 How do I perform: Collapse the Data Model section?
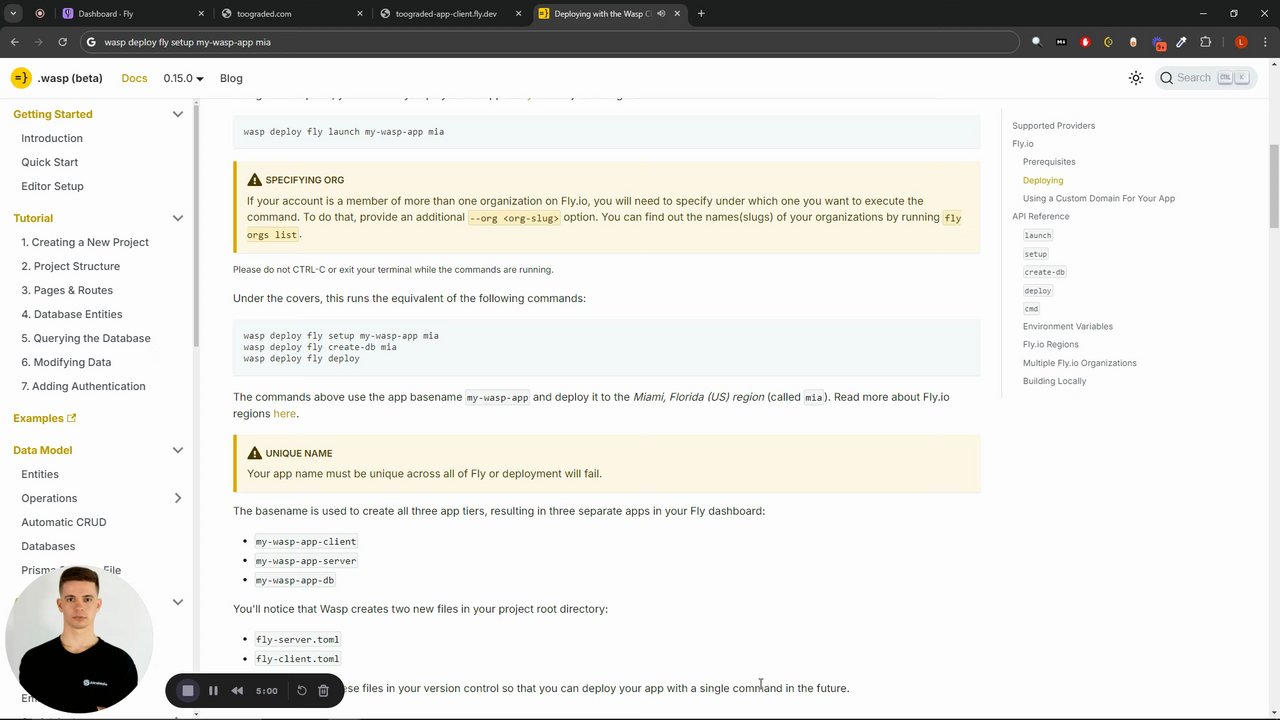(178, 450)
